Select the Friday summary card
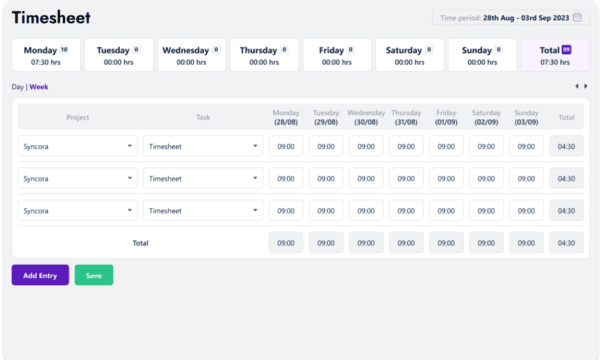 coord(337,55)
